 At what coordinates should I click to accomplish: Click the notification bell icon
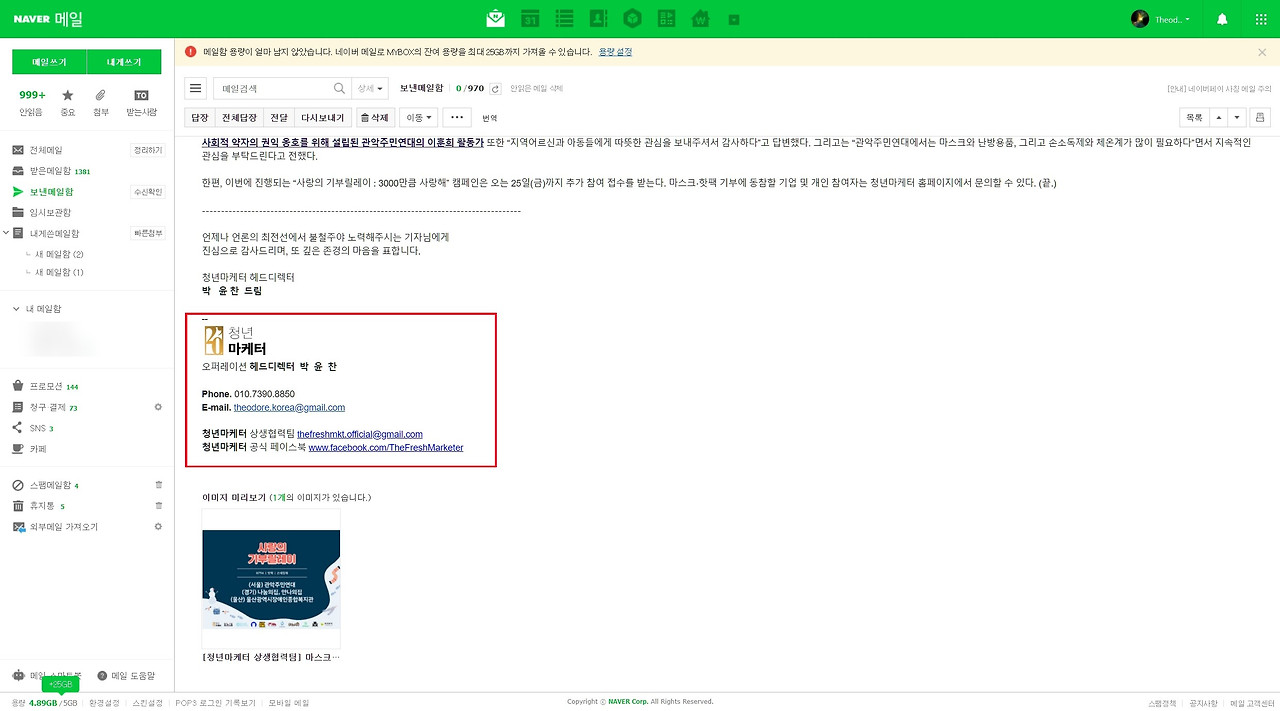[x=1221, y=17]
